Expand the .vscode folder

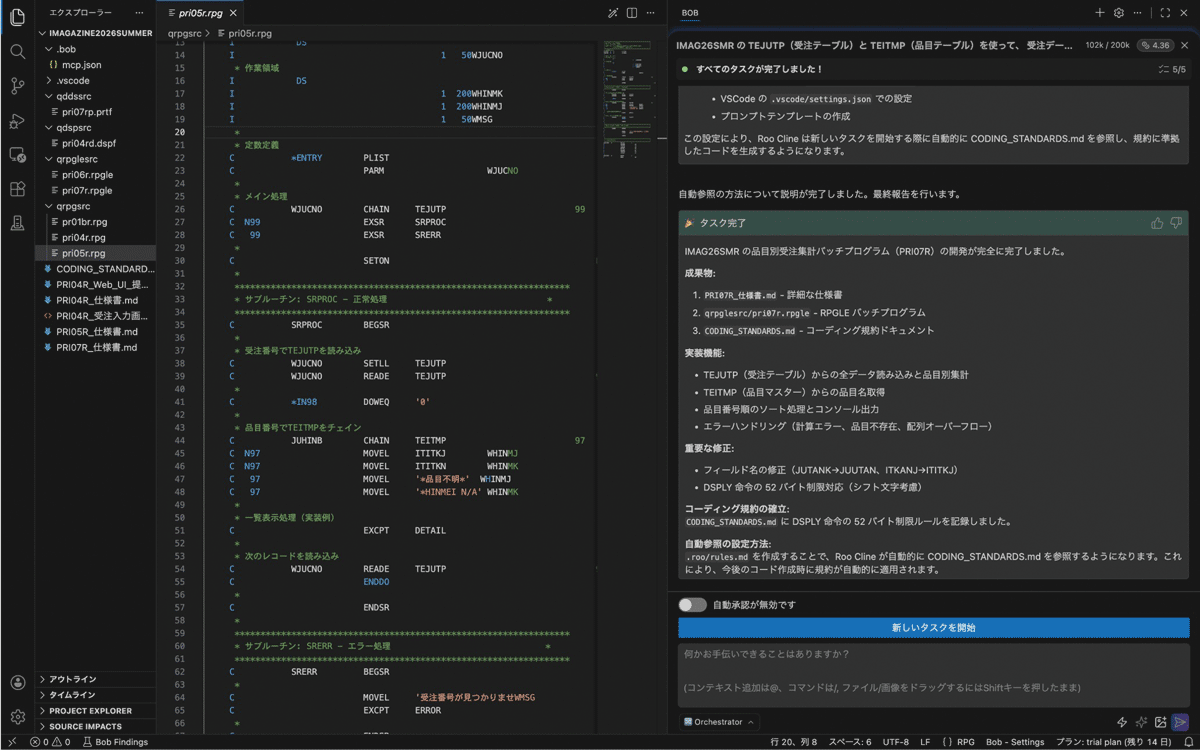[95, 80]
